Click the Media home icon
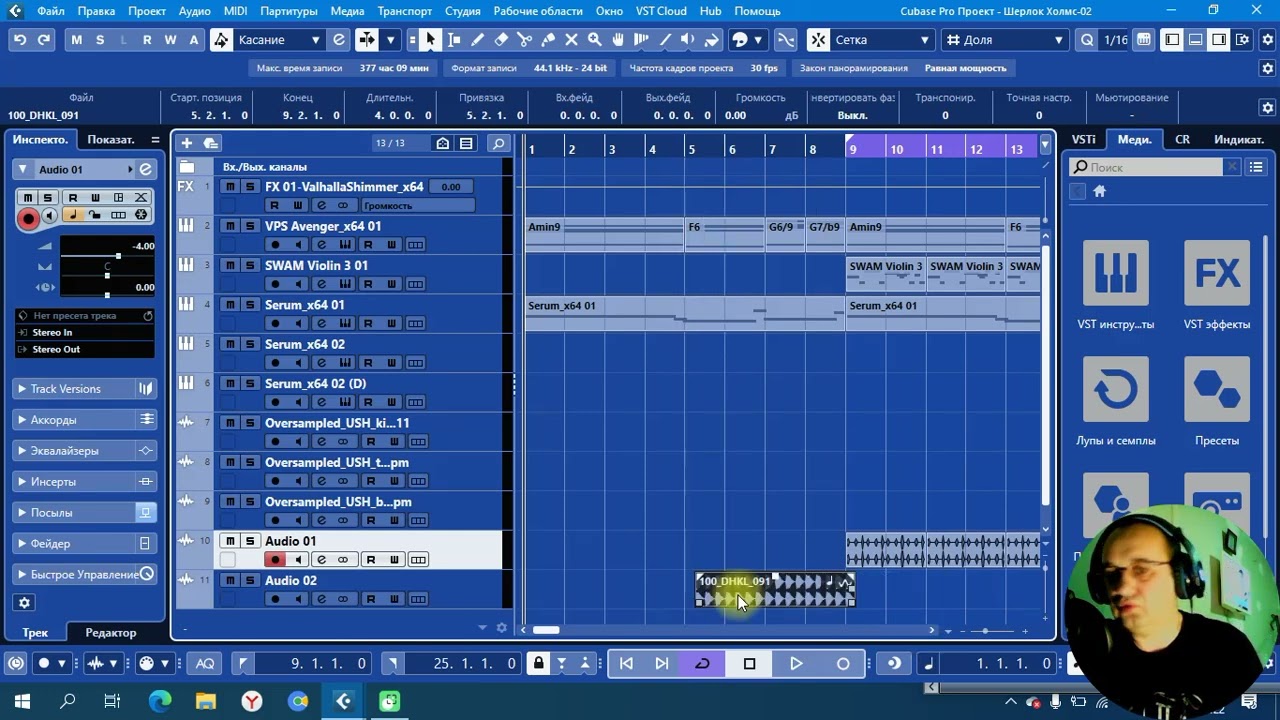This screenshot has height=720, width=1280. point(1099,191)
